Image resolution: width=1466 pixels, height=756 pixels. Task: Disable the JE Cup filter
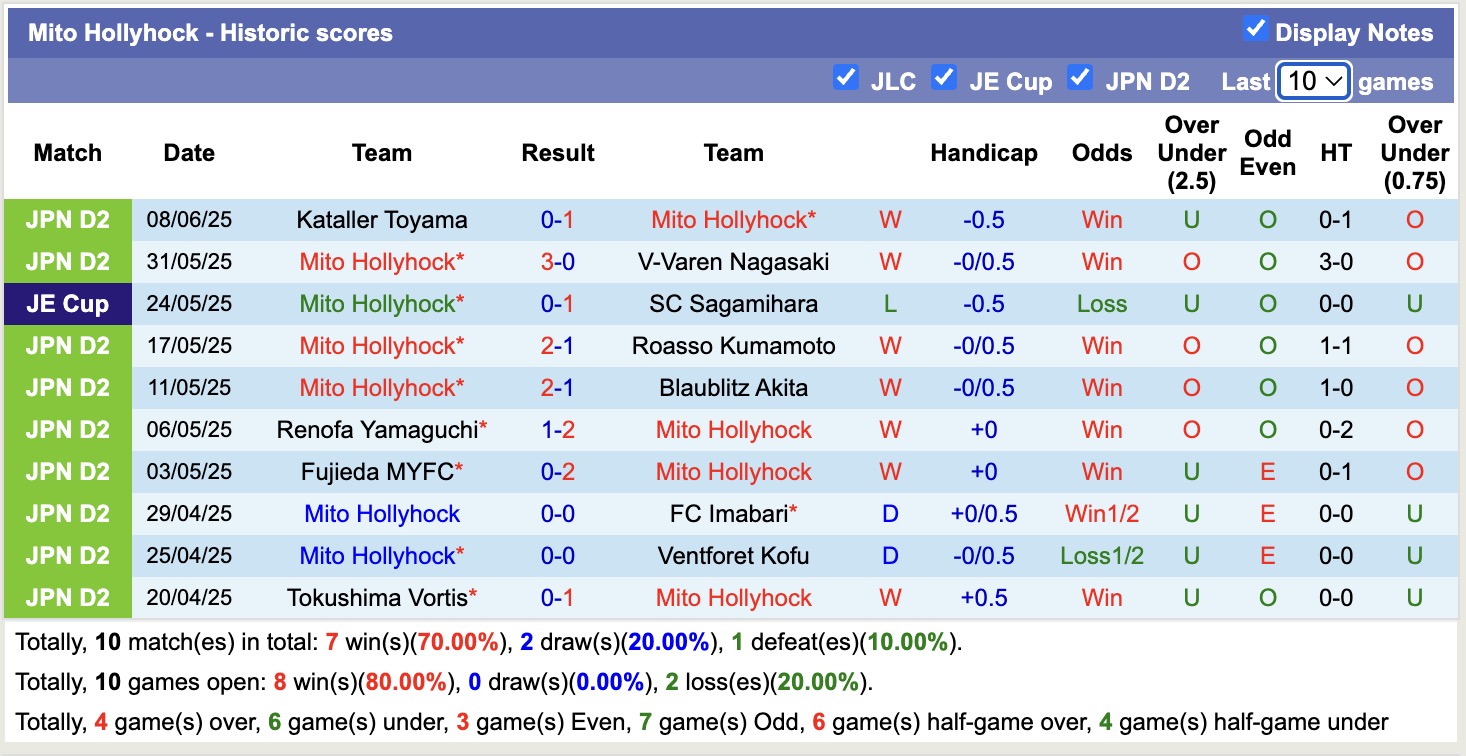(944, 76)
